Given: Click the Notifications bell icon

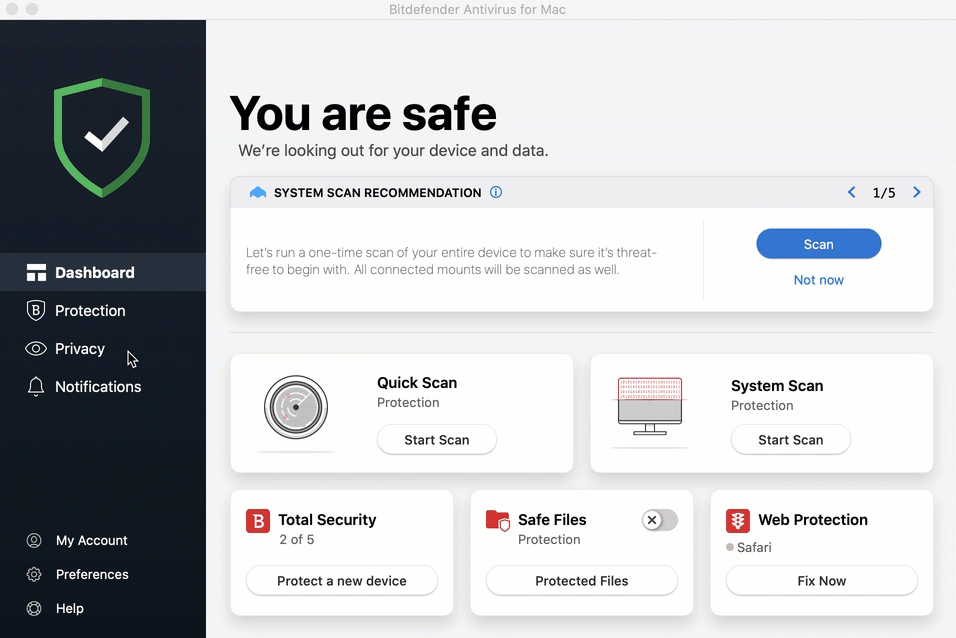Looking at the screenshot, I should (x=36, y=387).
